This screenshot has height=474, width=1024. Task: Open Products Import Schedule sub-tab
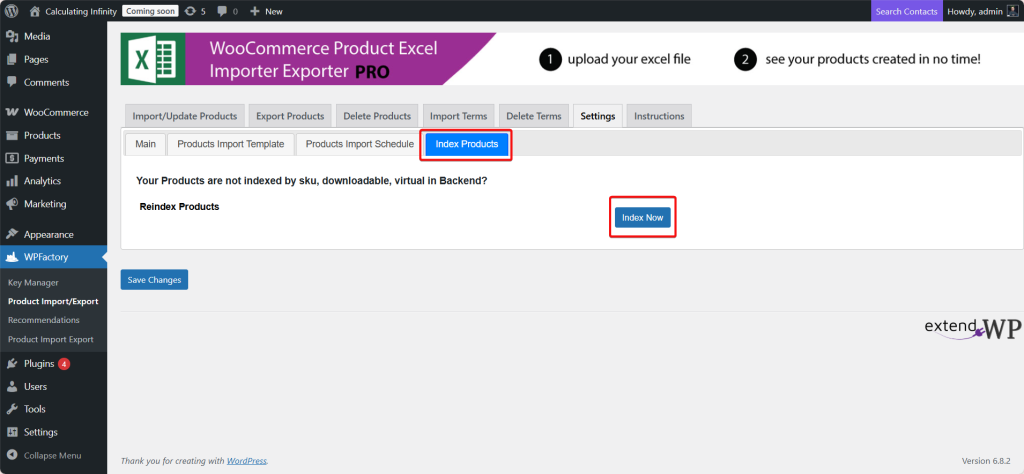(x=360, y=144)
